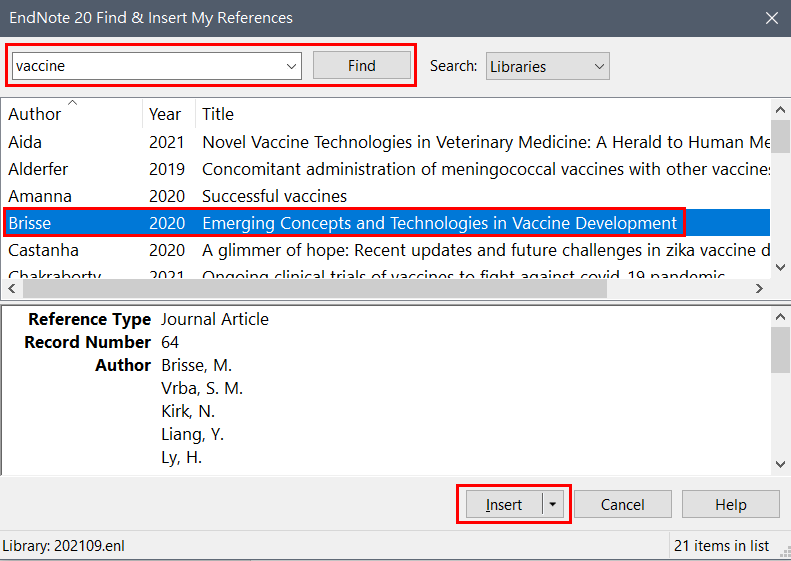Click the Find button
The height and width of the screenshot is (561, 791).
click(362, 65)
